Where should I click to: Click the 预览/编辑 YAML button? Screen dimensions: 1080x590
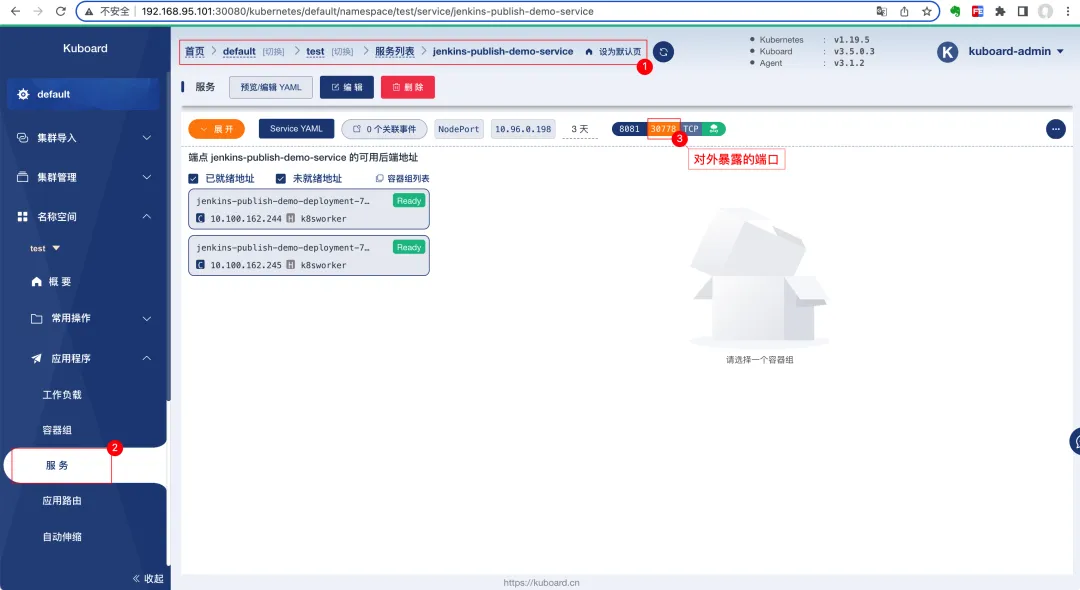pyautogui.click(x=271, y=87)
